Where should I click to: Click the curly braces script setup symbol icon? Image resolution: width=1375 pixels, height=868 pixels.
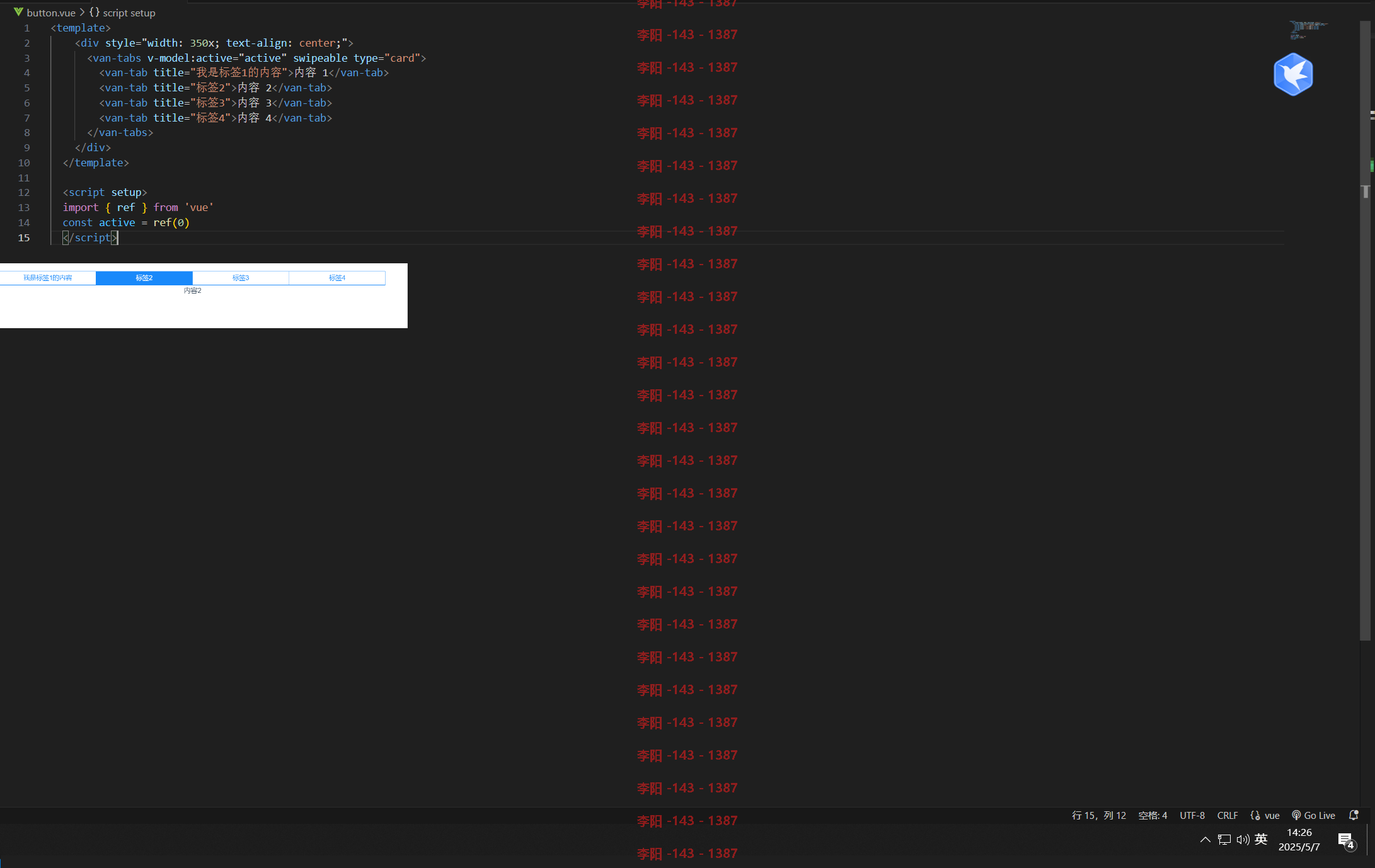[95, 12]
